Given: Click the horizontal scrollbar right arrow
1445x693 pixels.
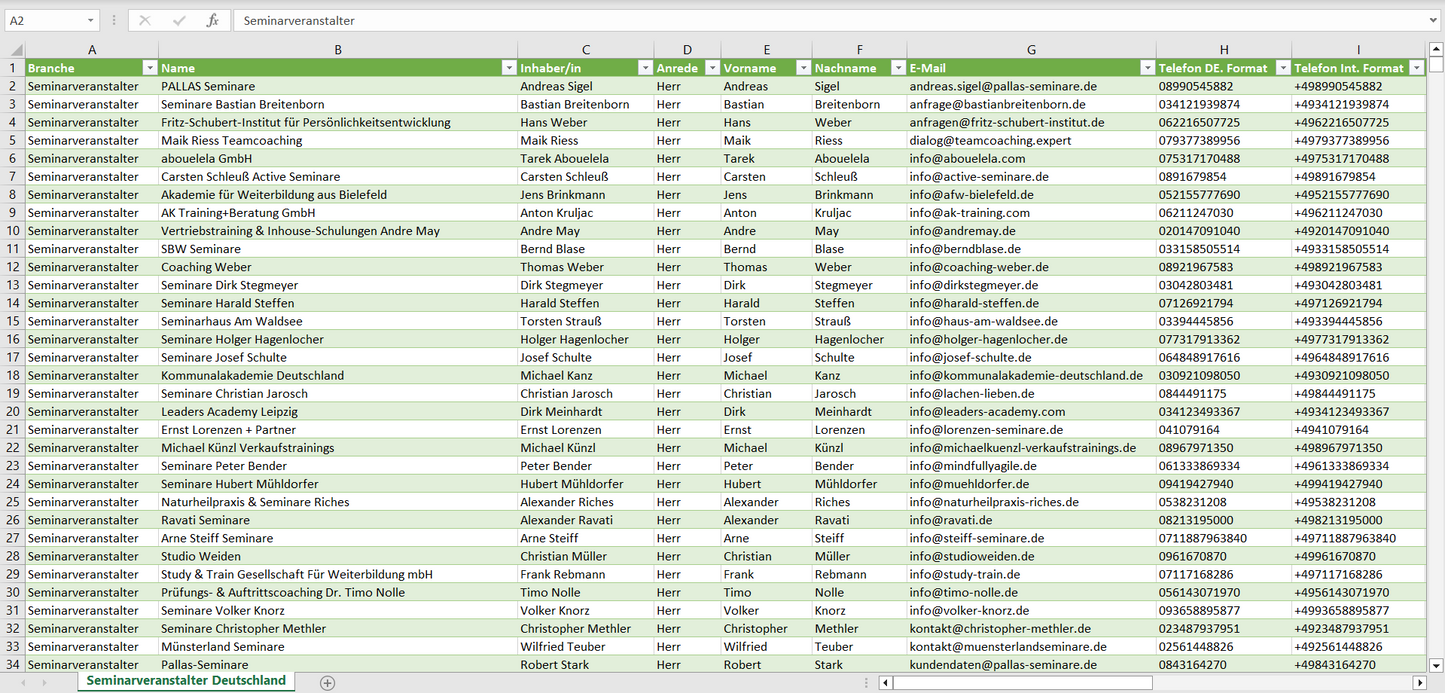Looking at the screenshot, I should tap(1419, 682).
